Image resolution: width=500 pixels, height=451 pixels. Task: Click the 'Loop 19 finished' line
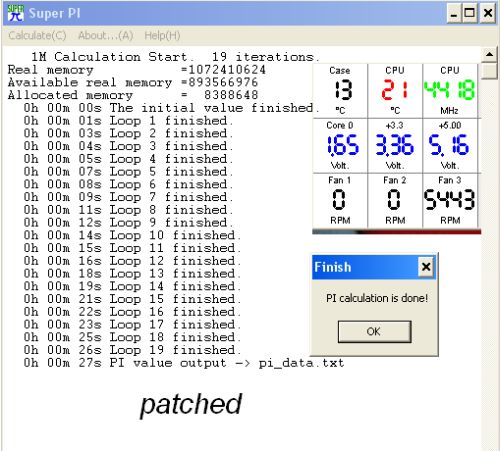pyautogui.click(x=132, y=350)
